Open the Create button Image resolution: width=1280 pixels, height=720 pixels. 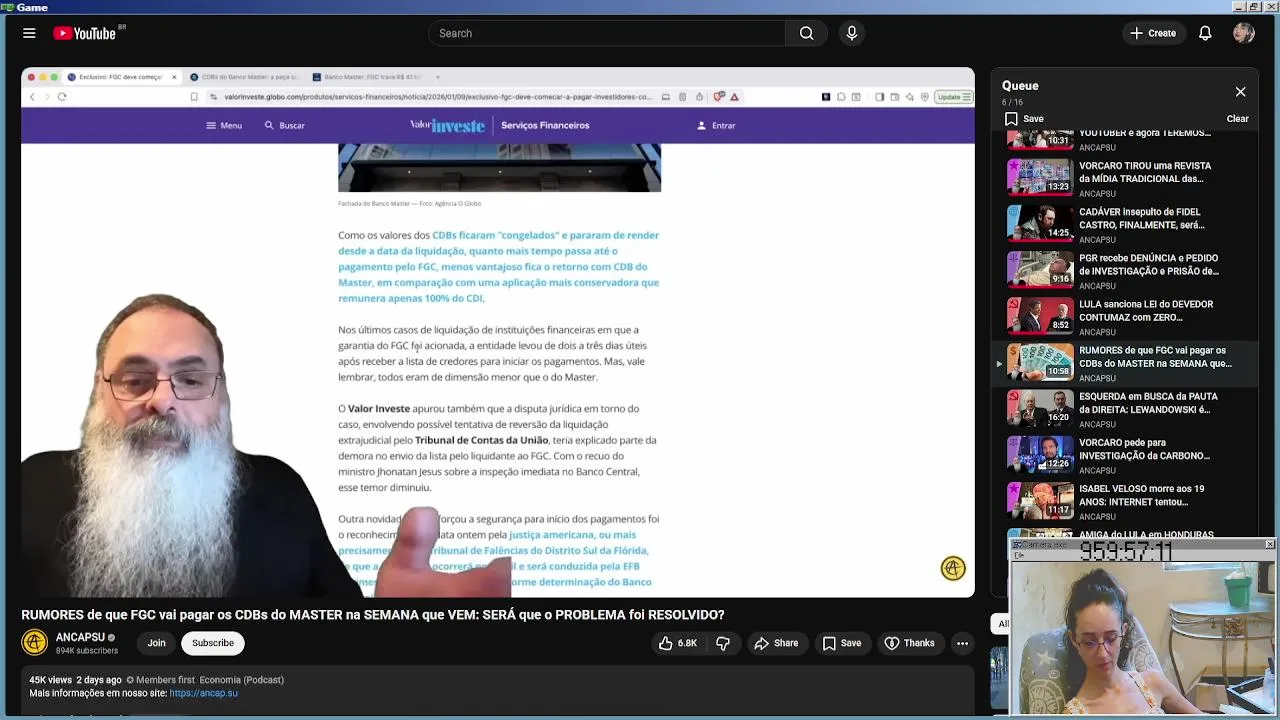tap(1153, 33)
